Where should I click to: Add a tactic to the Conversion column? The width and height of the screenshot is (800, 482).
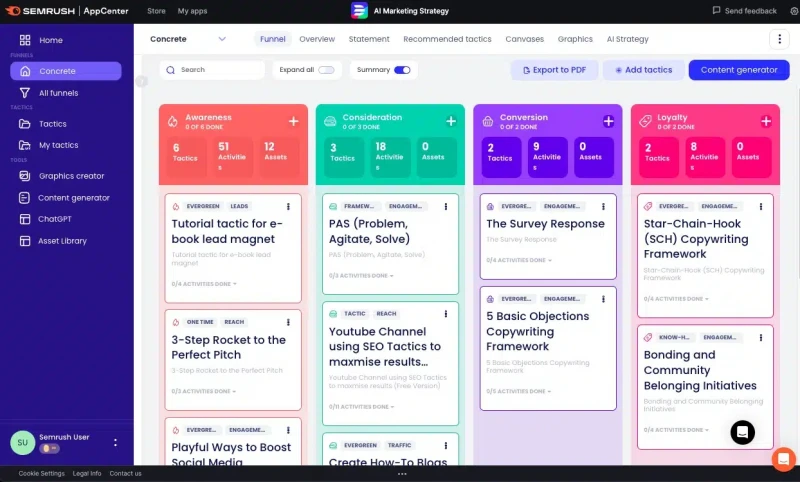608,121
